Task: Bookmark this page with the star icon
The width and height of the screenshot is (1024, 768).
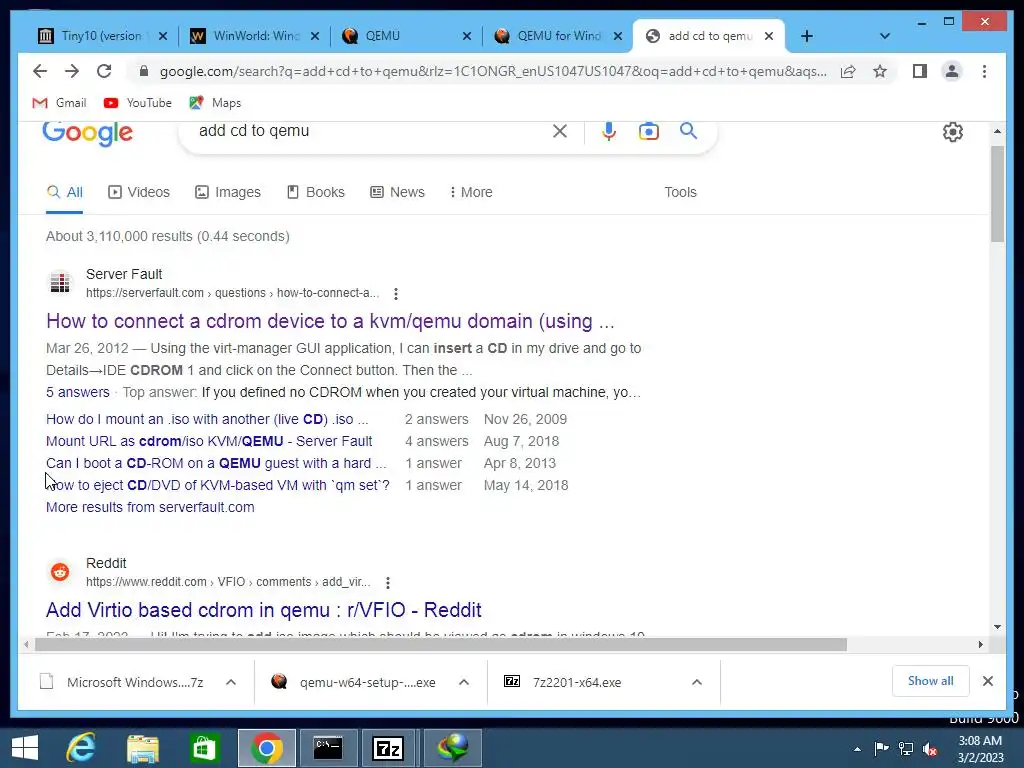Action: tap(880, 71)
